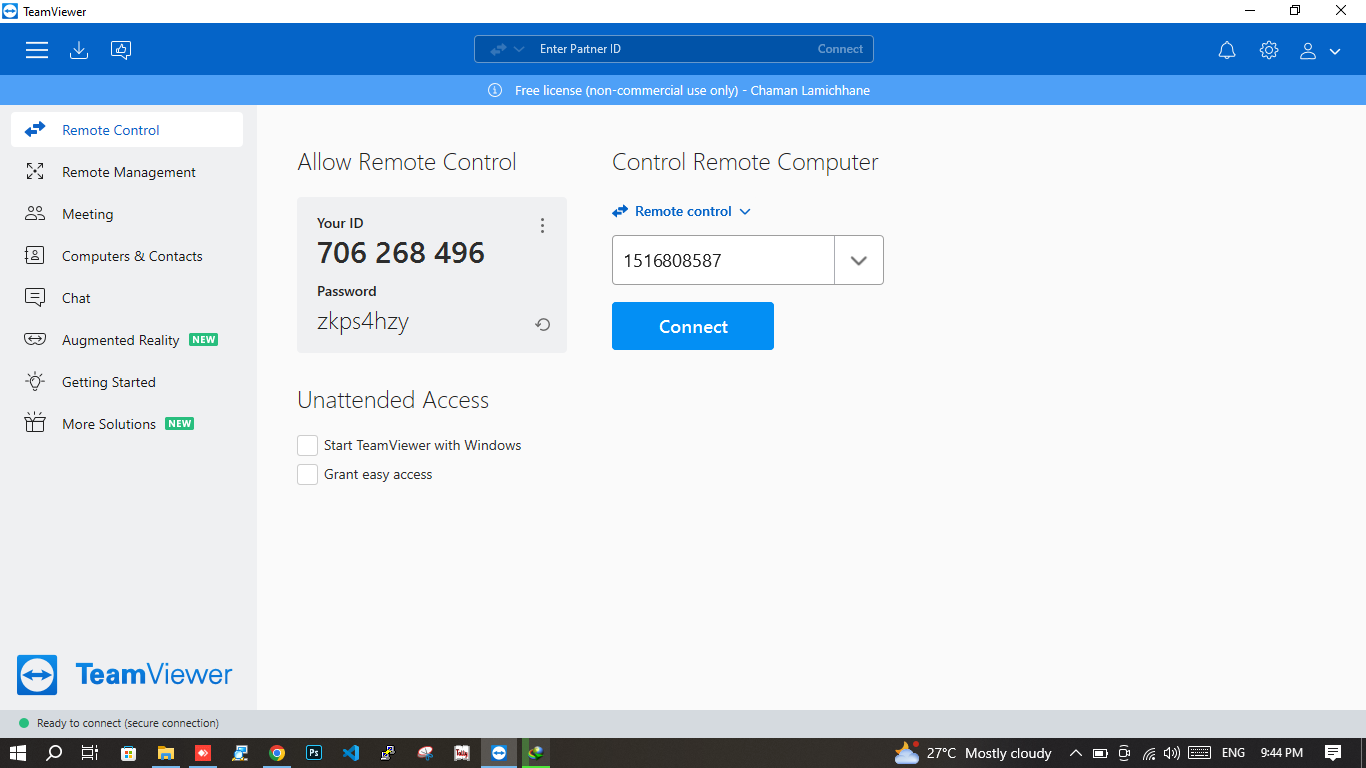Image resolution: width=1366 pixels, height=768 pixels.
Task: Expand the connection mode arrow in header search
Action: (x=519, y=49)
